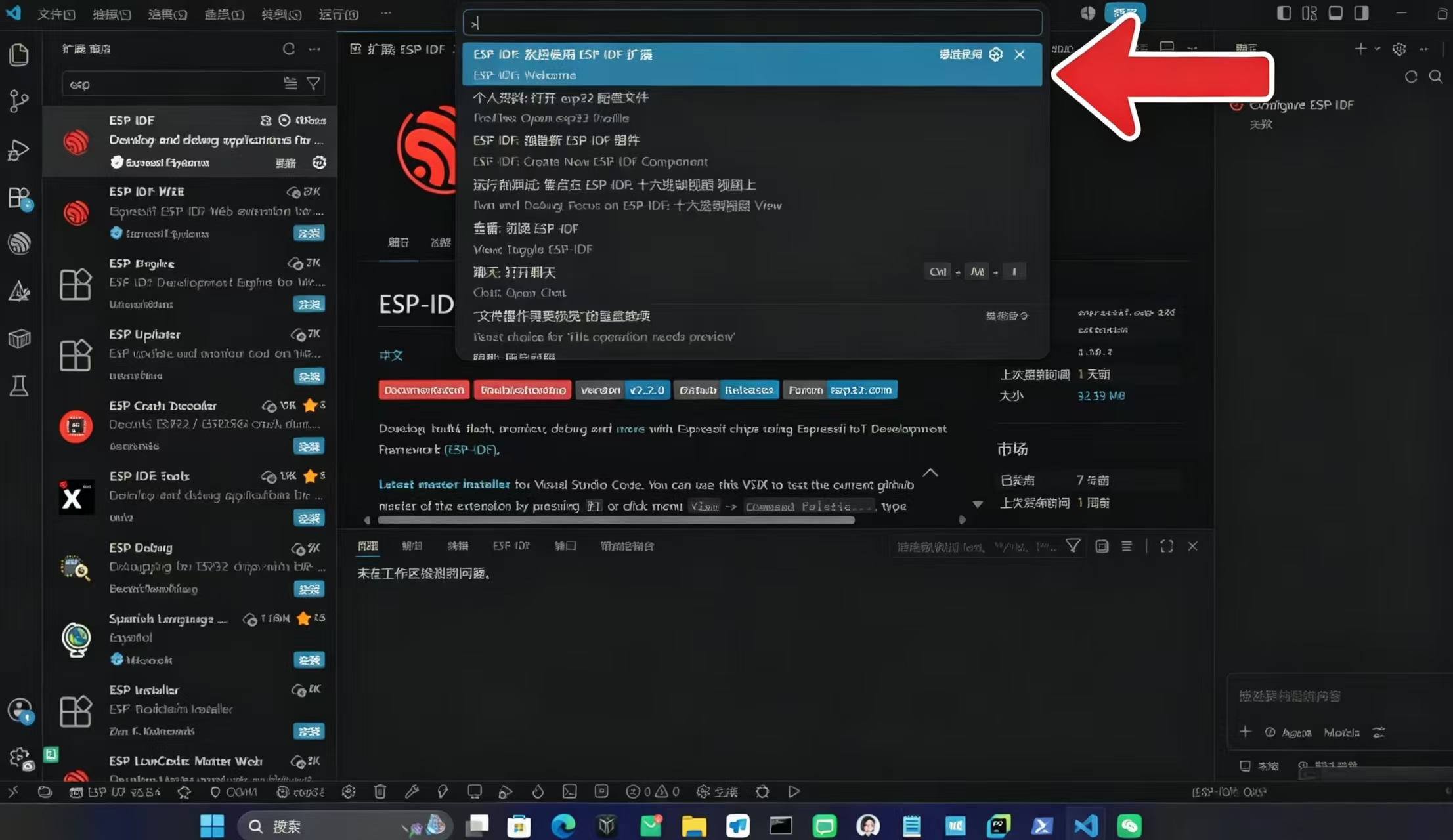Open the Explorer view in the activity bar
Viewport: 1453px width, 840px height.
pos(19,54)
